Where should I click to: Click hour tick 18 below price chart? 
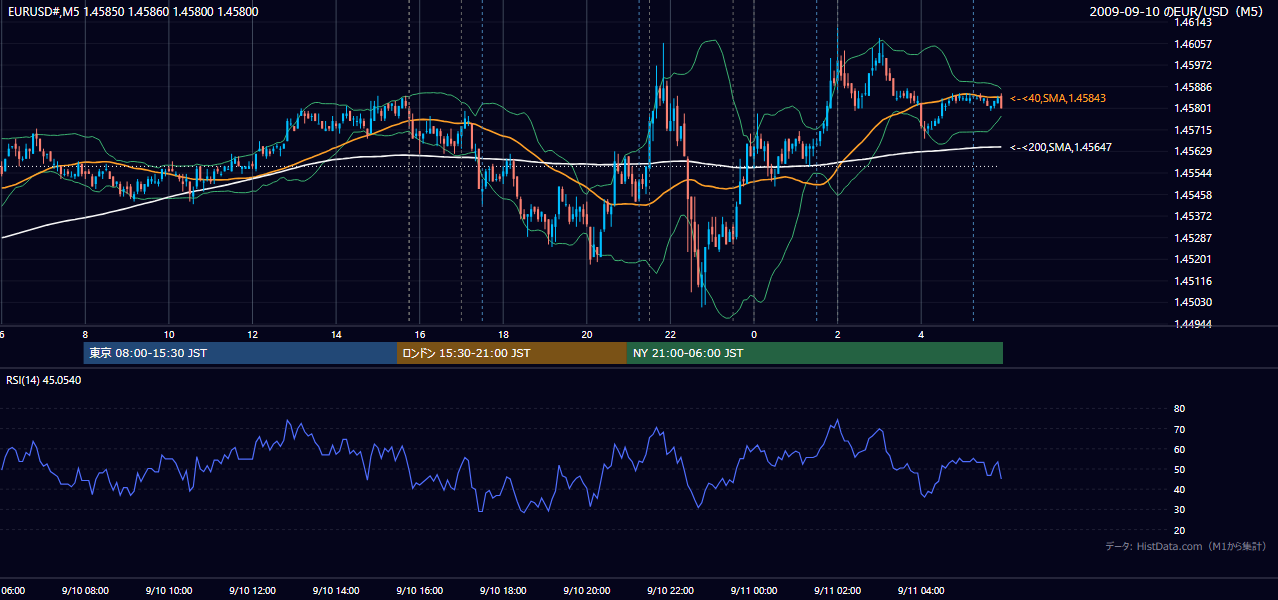504,335
